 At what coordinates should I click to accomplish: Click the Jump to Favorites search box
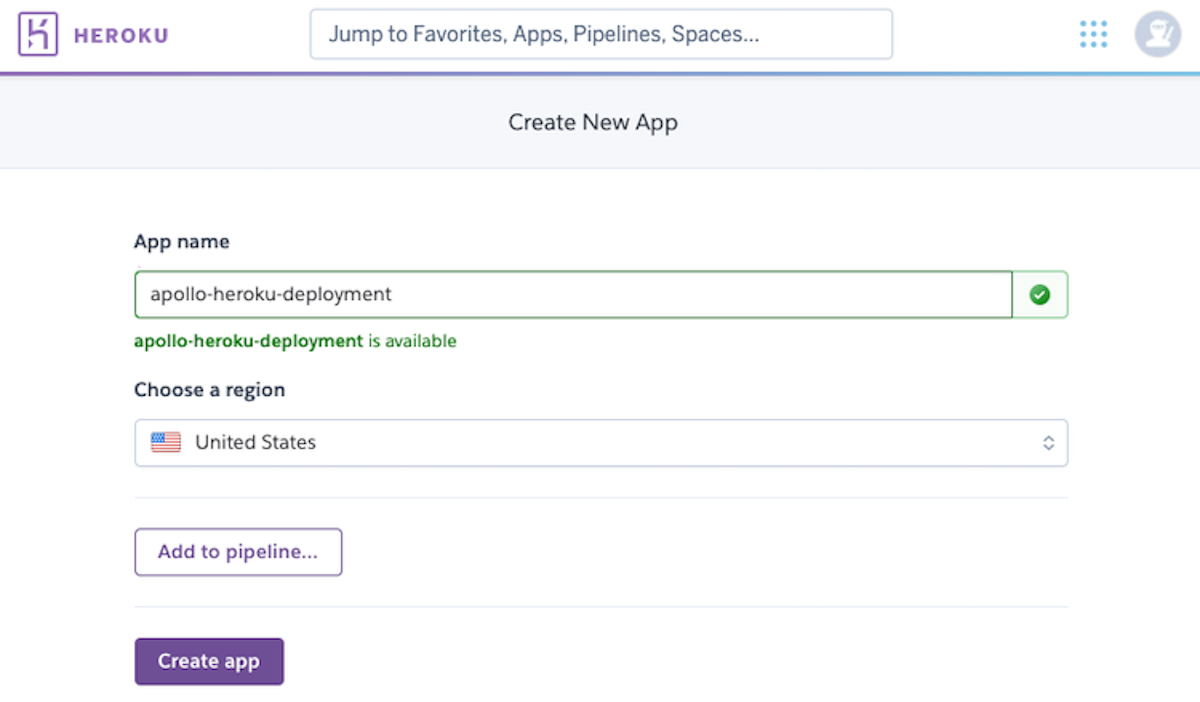pos(600,35)
